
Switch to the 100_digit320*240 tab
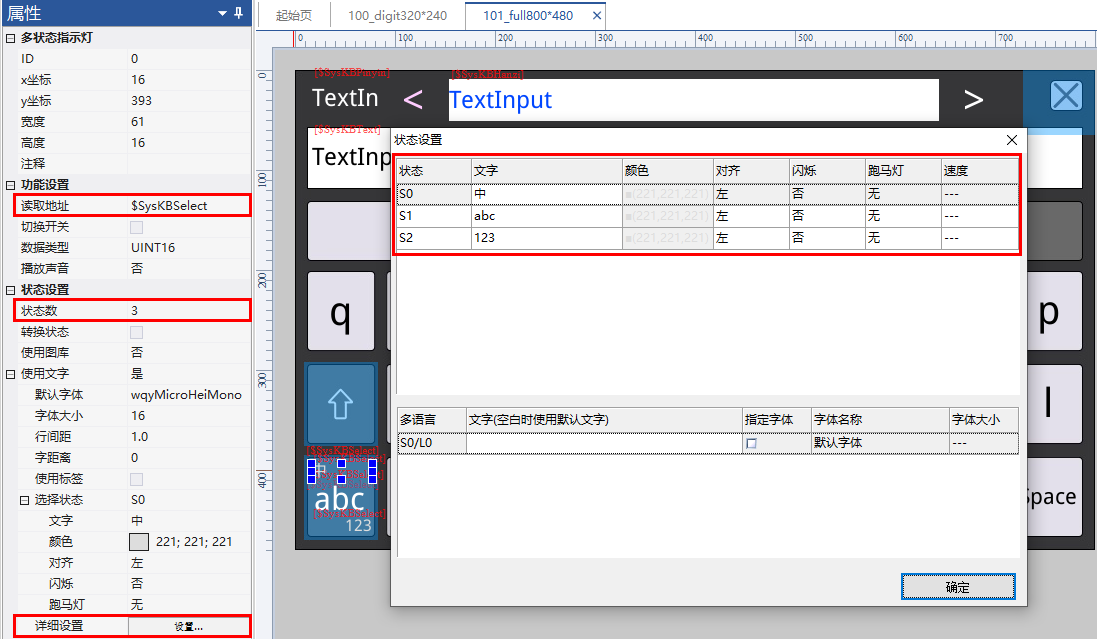397,15
